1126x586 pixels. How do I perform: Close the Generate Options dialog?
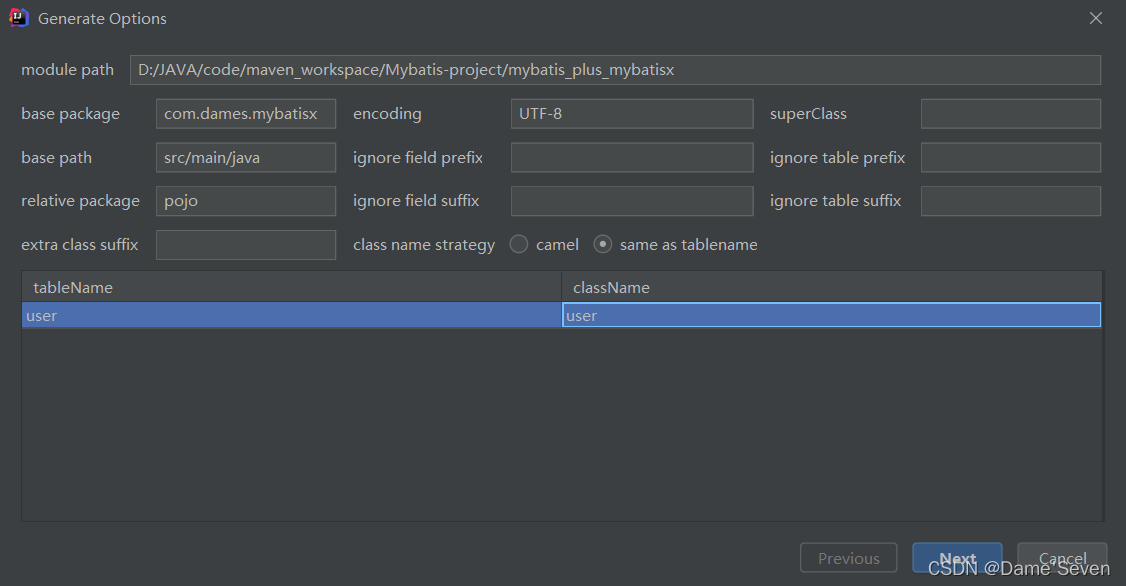pos(1095,18)
